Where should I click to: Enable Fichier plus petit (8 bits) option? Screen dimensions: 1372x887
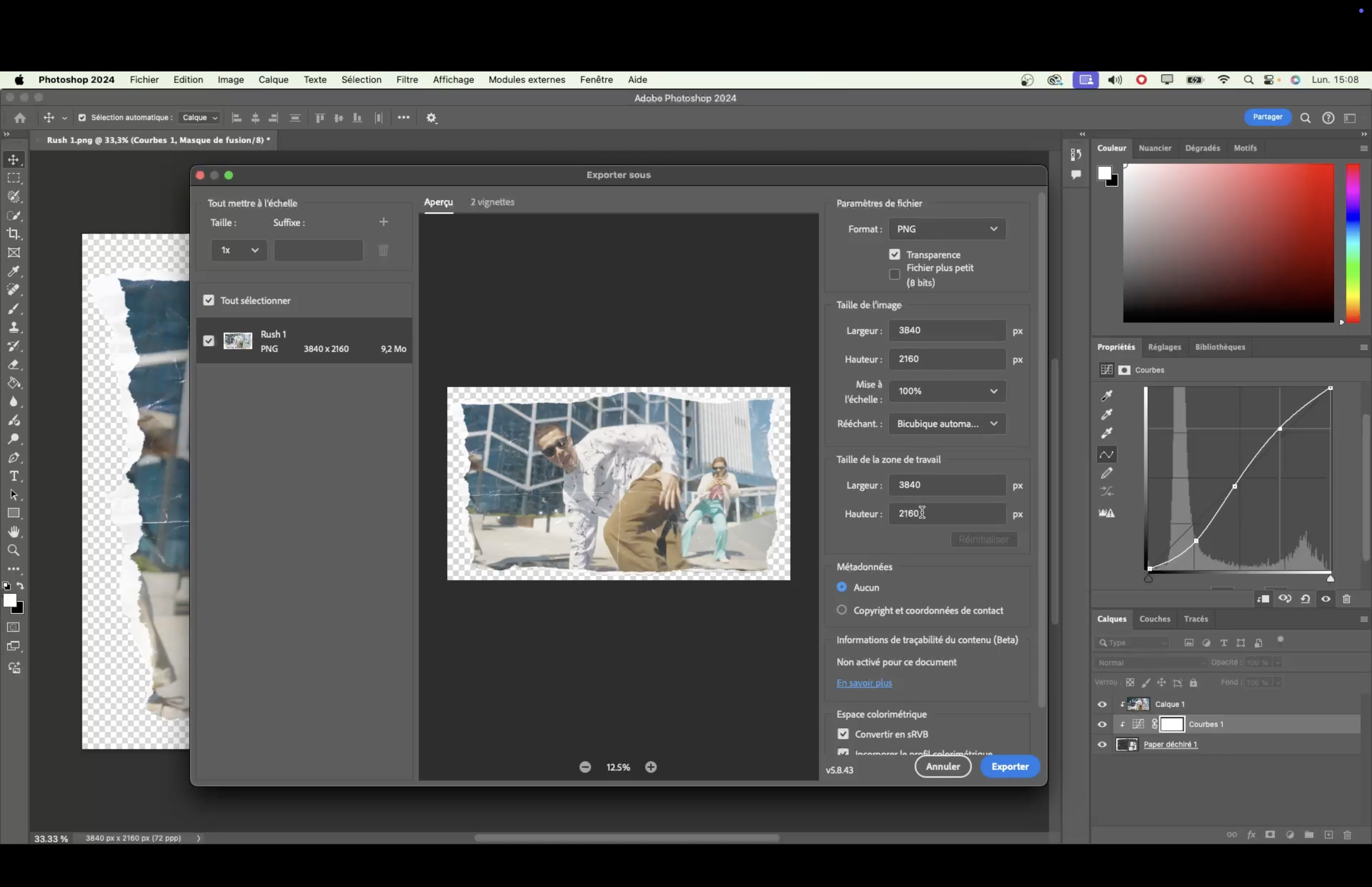[x=894, y=275]
